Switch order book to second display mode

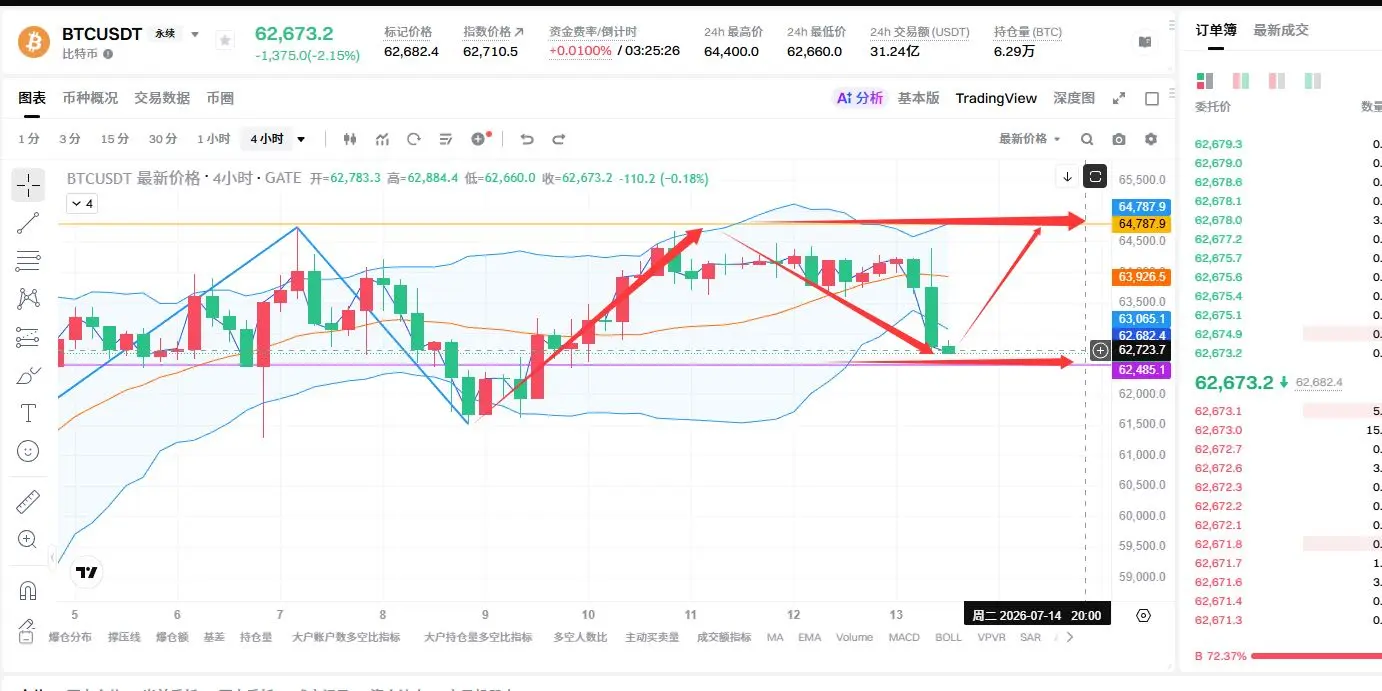(x=1241, y=81)
